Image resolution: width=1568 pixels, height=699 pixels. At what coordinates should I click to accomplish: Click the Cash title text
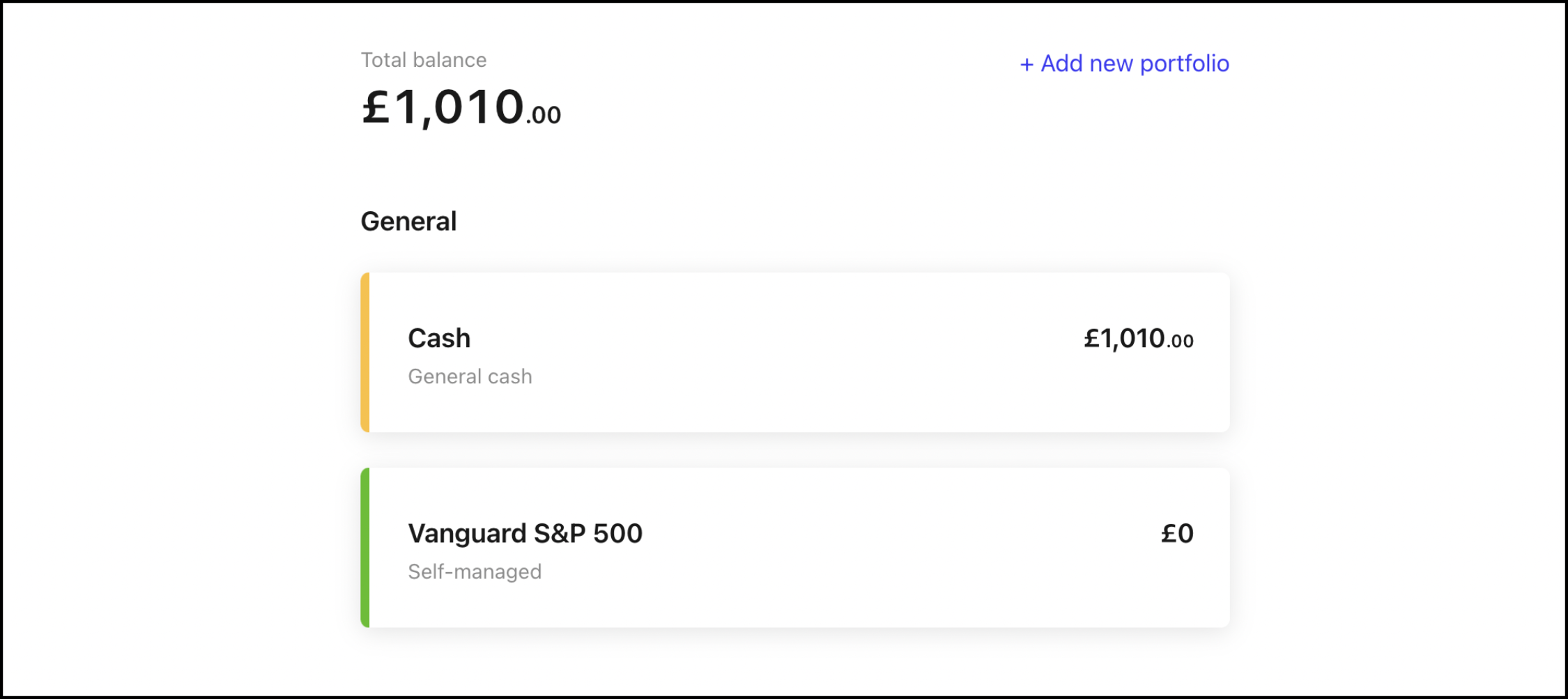(439, 338)
